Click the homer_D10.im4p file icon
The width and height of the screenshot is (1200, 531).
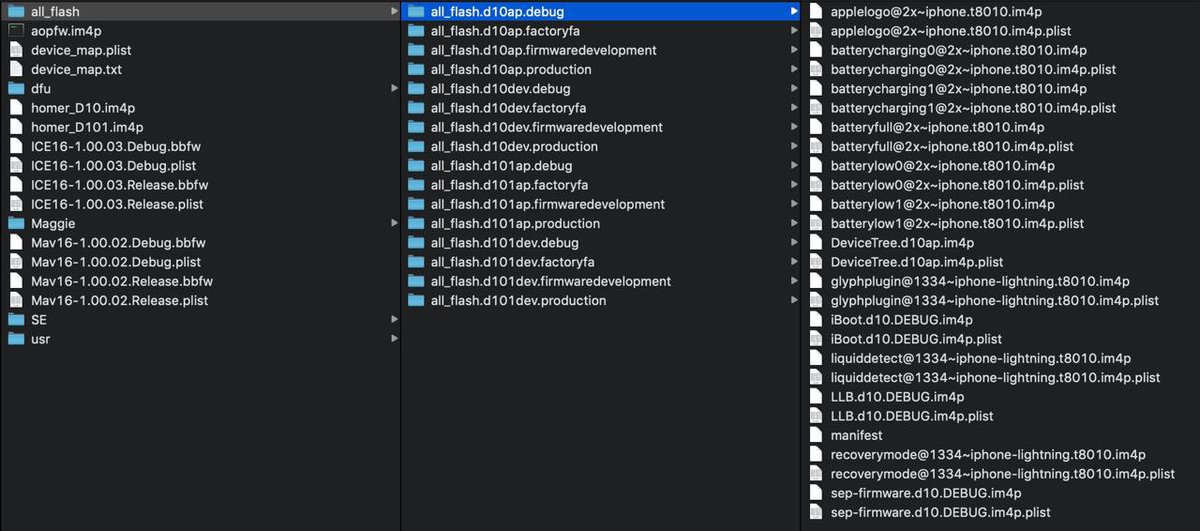(15, 108)
